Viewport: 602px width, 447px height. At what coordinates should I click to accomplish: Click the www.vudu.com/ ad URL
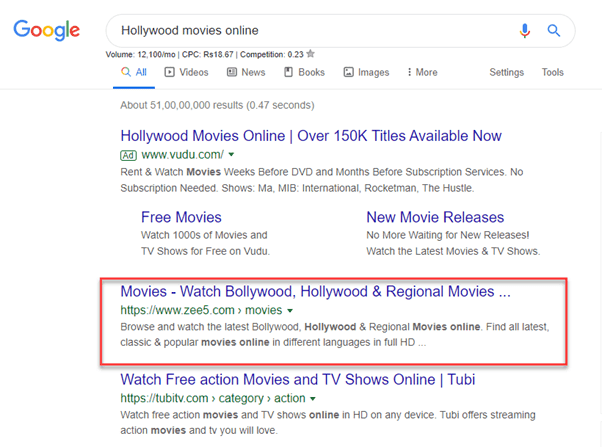182,155
